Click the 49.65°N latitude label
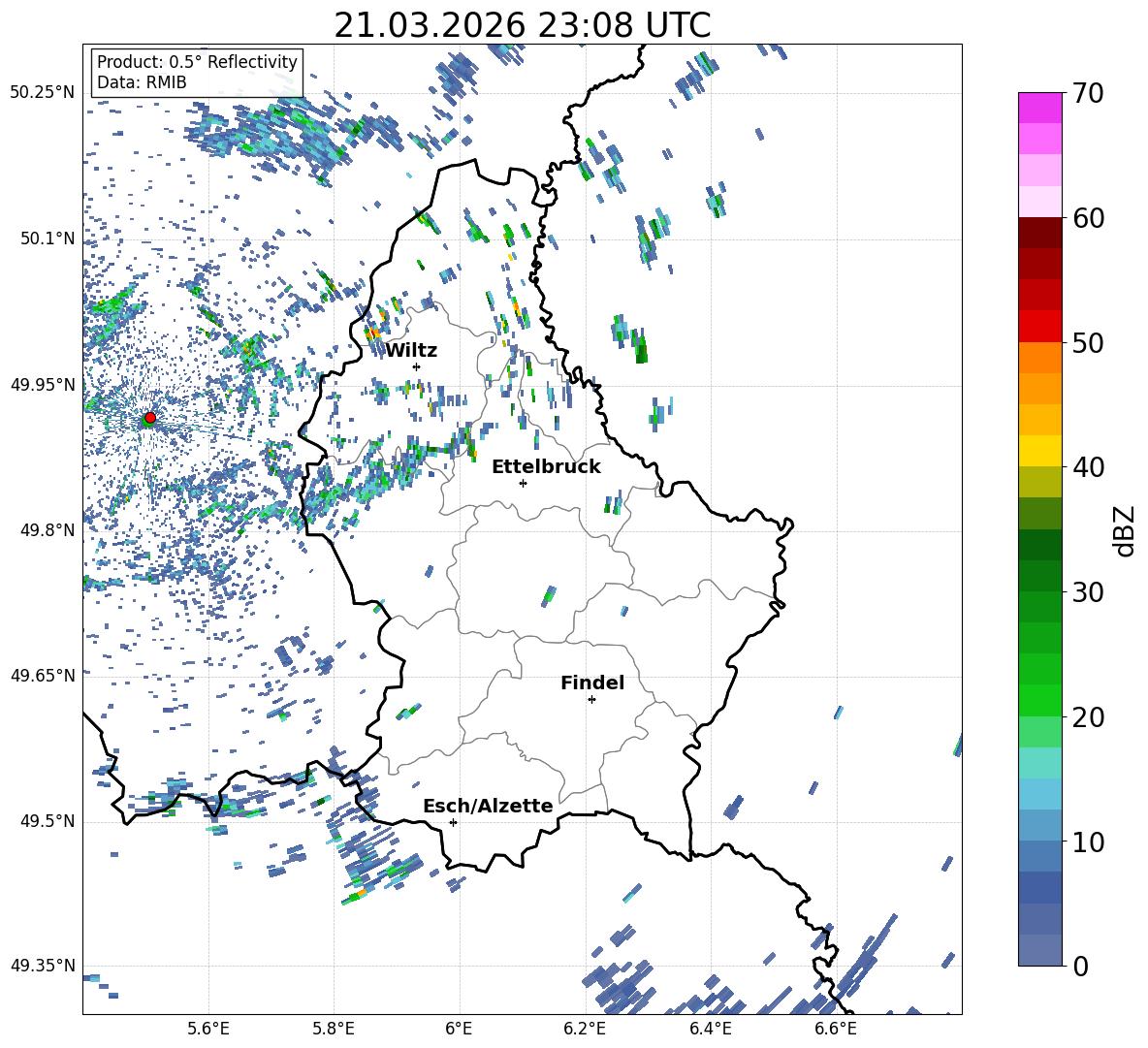Viewport: 1148px width, 1048px height. 42,675
